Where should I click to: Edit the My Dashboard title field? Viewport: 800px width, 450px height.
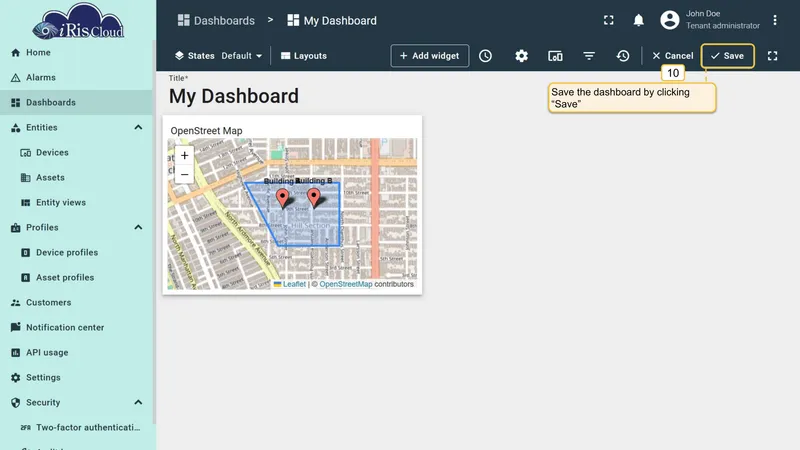click(x=234, y=96)
